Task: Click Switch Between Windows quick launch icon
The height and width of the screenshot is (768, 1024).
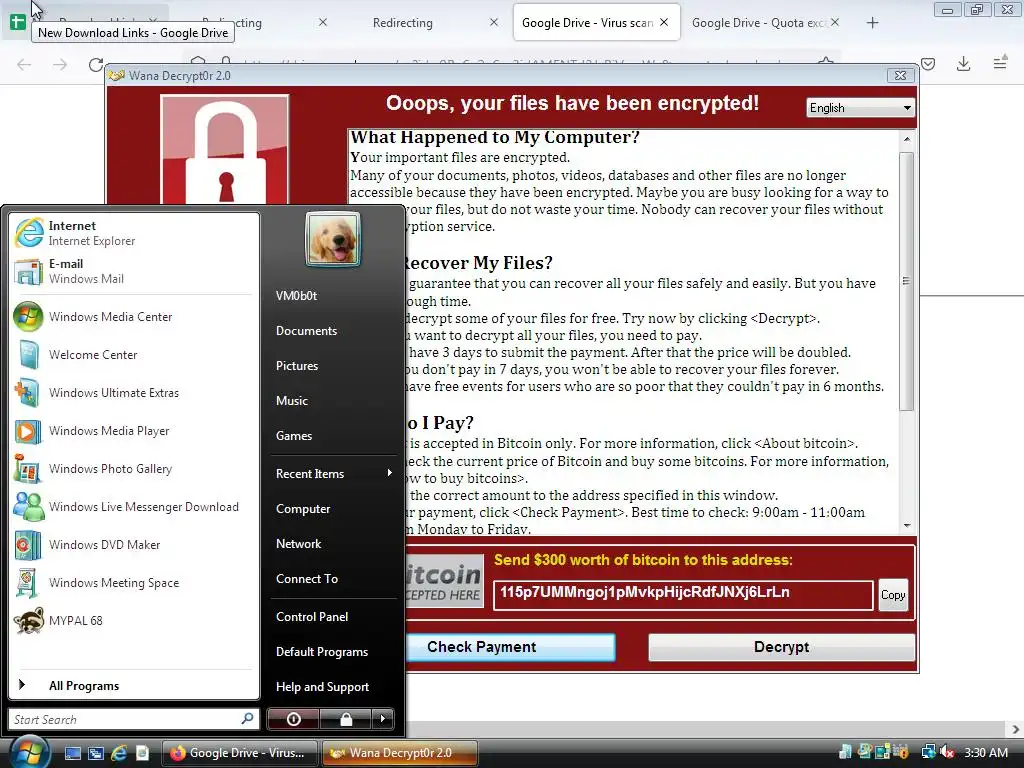Action: click(96, 753)
